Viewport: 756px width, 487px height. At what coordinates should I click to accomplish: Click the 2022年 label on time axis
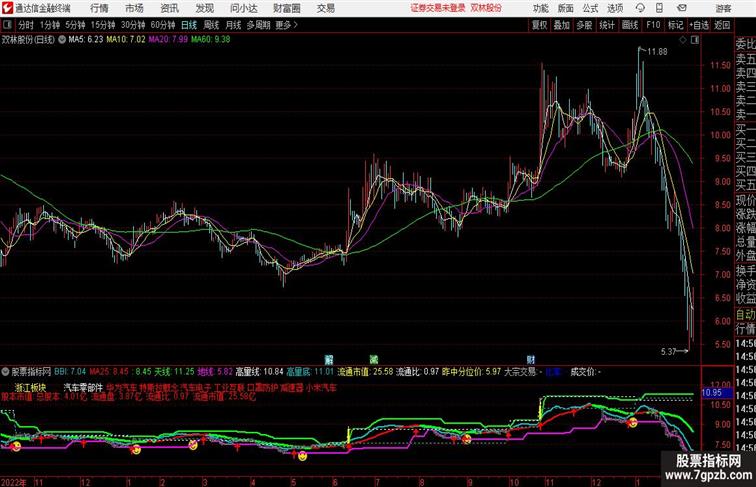(x=13, y=482)
